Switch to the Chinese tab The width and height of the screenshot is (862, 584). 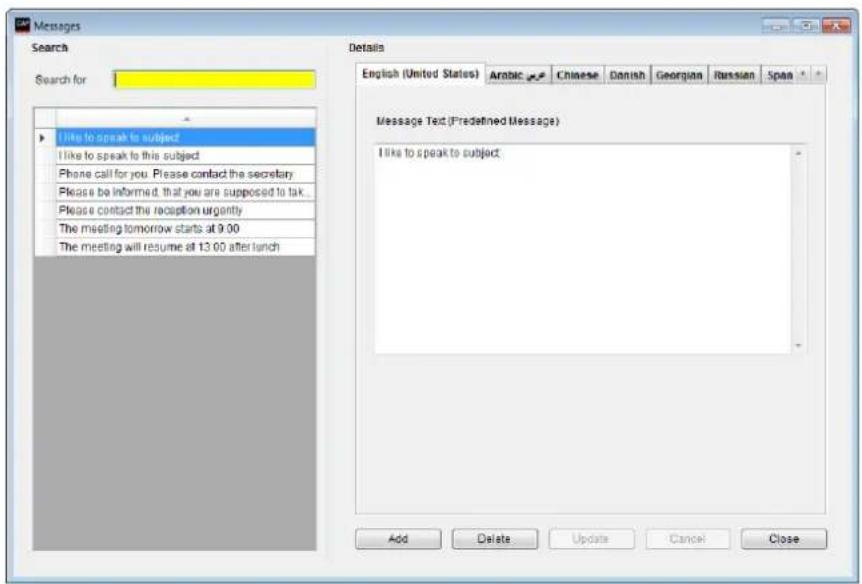pyautogui.click(x=577, y=75)
